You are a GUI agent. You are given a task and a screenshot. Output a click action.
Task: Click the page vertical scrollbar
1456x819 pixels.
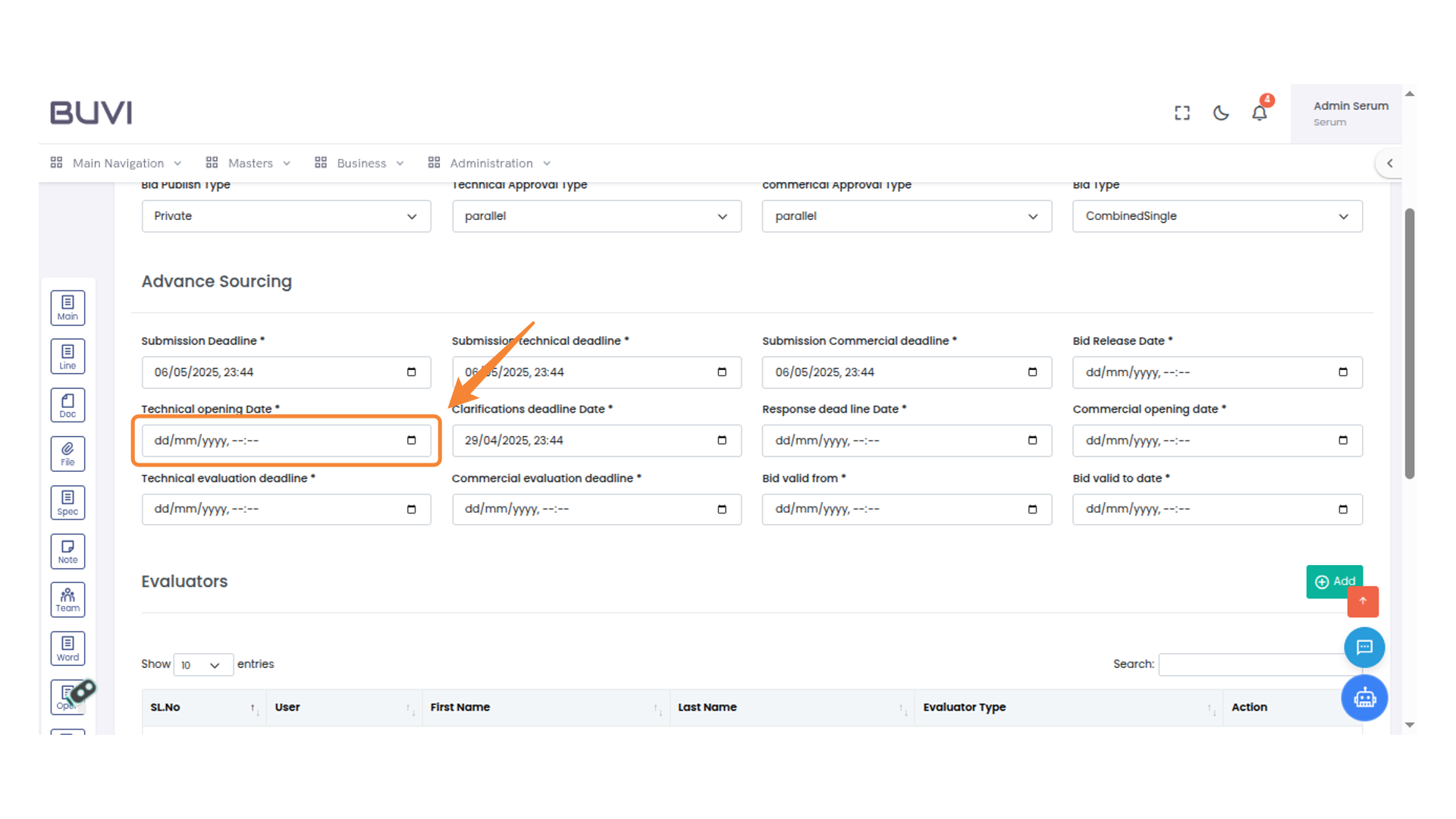click(x=1409, y=343)
